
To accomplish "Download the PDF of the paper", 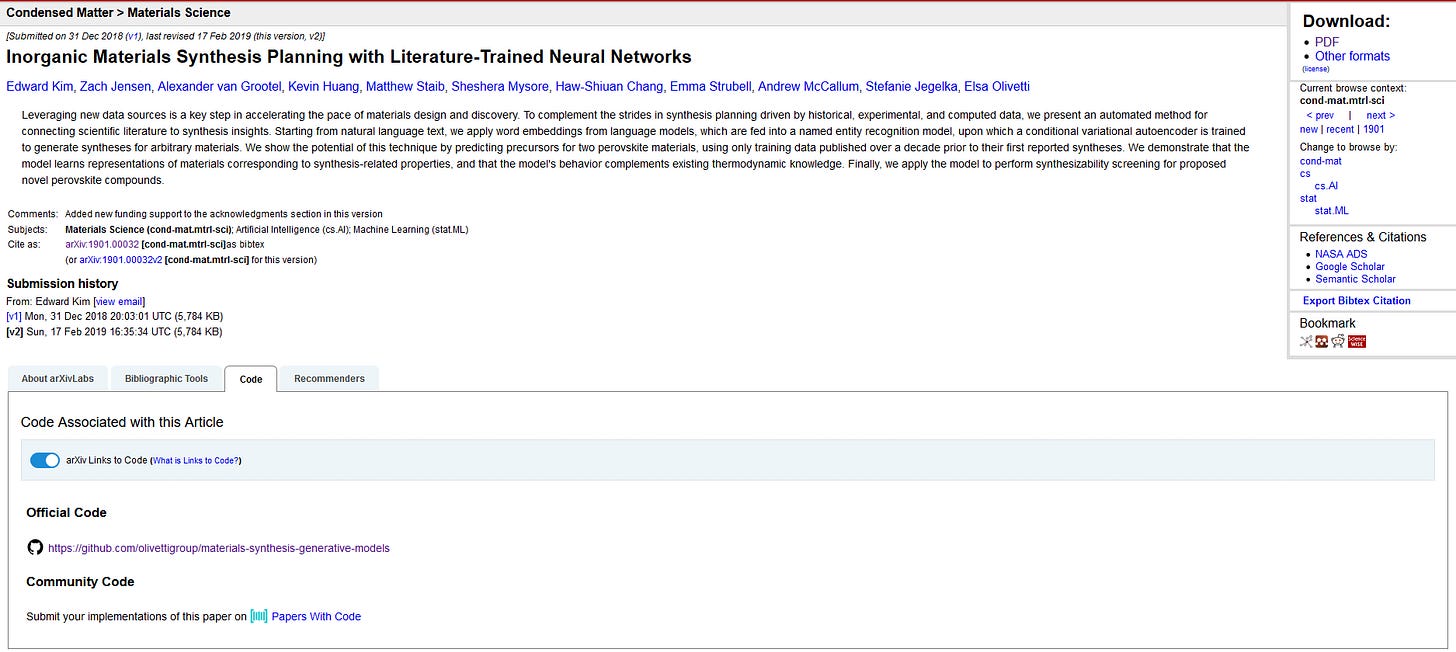I will pos(1327,42).
